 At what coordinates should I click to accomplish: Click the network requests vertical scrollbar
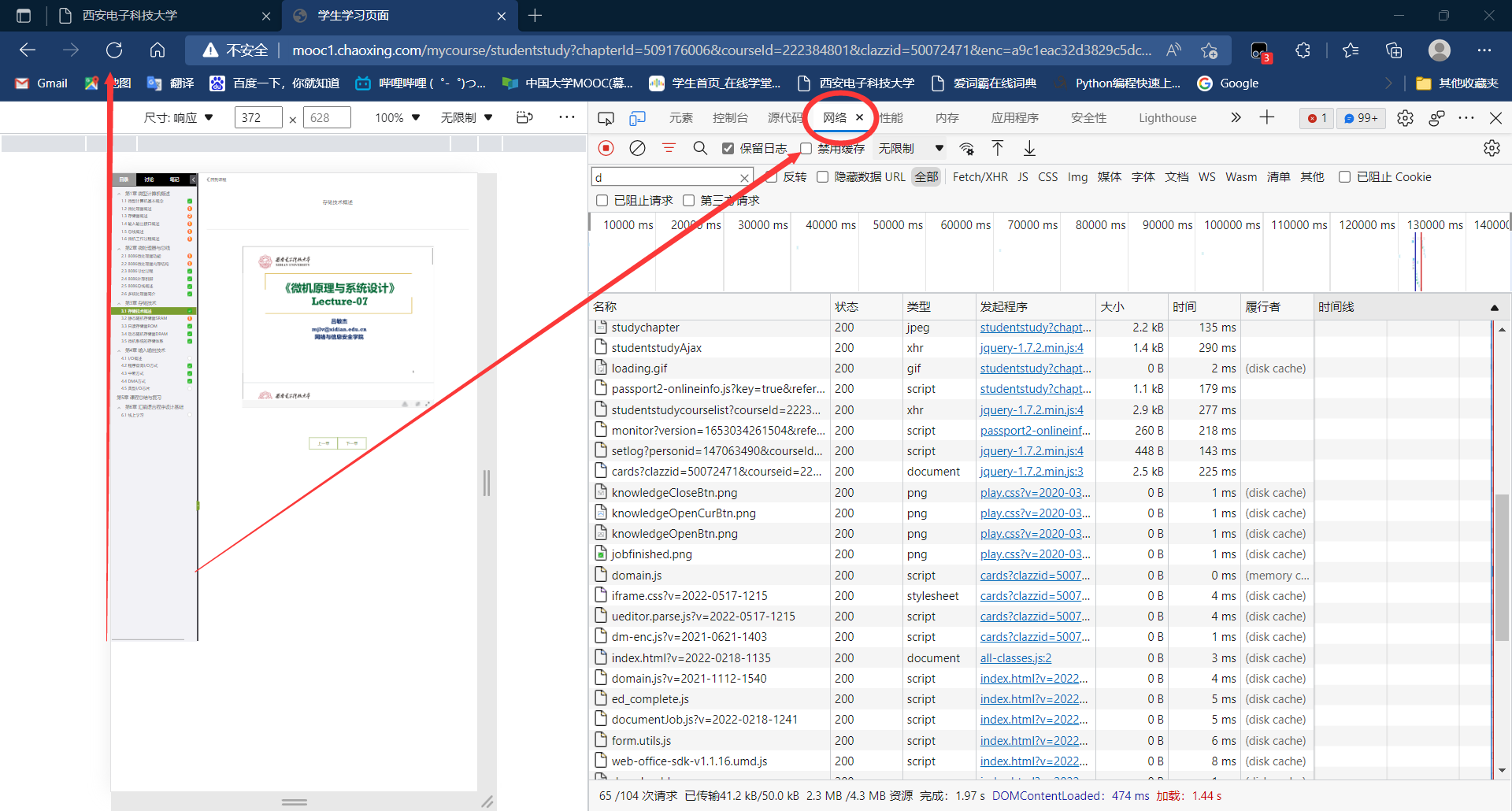click(x=1502, y=567)
